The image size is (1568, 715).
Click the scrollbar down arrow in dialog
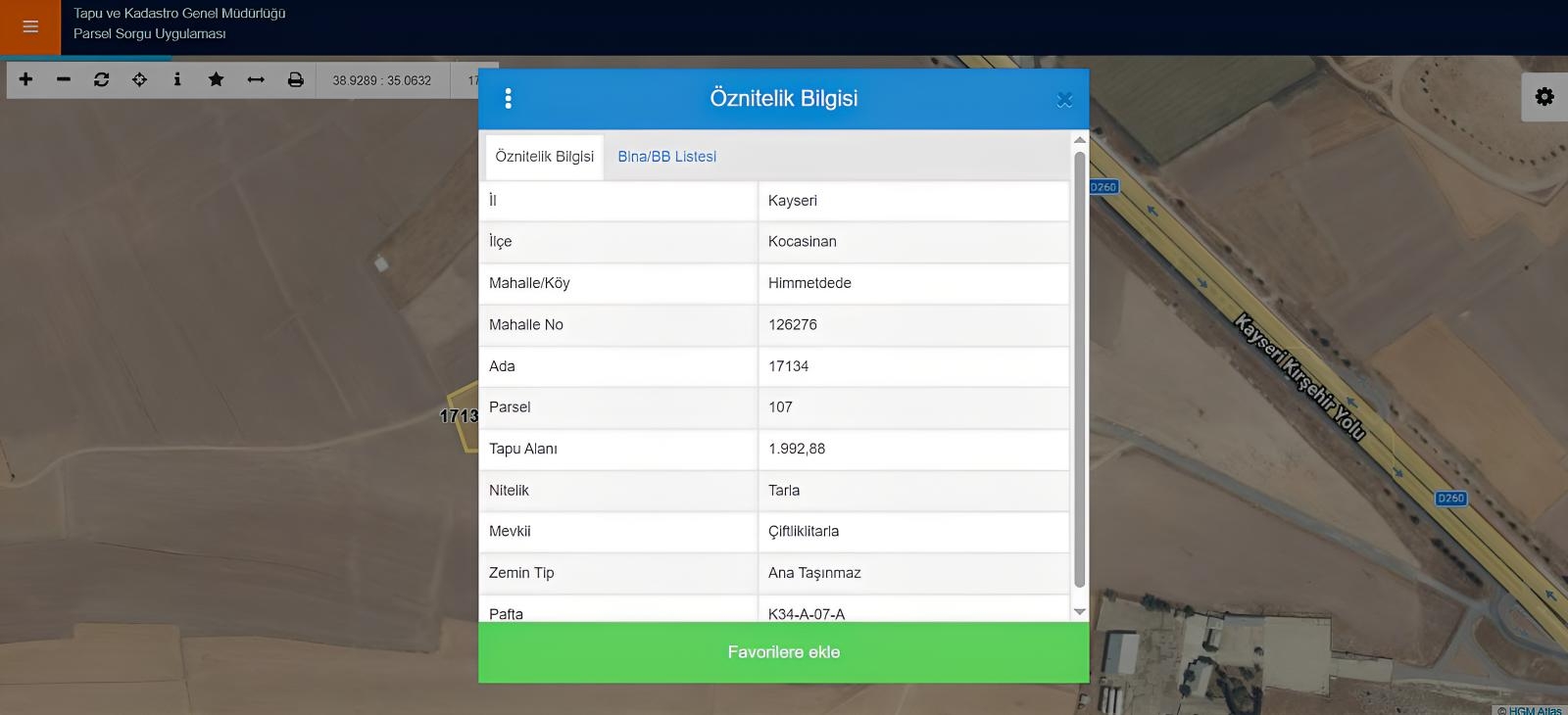(1080, 611)
